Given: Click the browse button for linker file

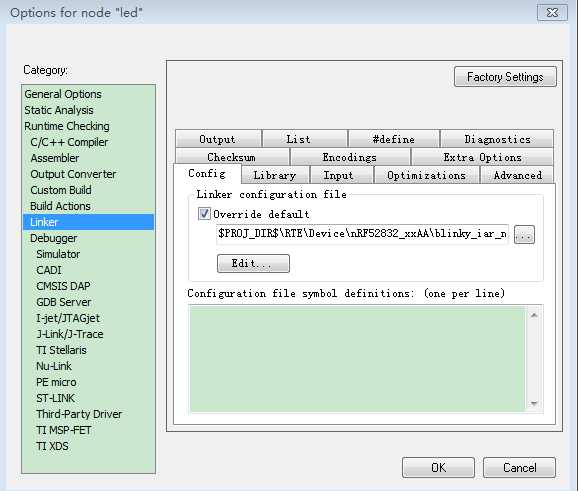Looking at the screenshot, I should click(524, 234).
